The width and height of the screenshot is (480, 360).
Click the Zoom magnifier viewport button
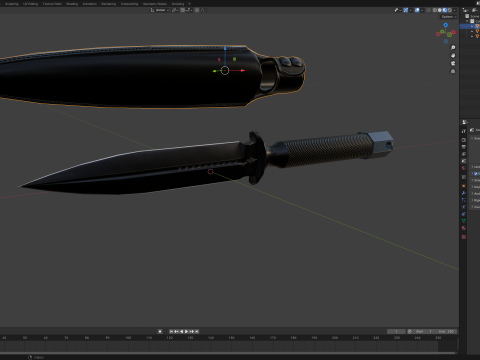point(453,48)
